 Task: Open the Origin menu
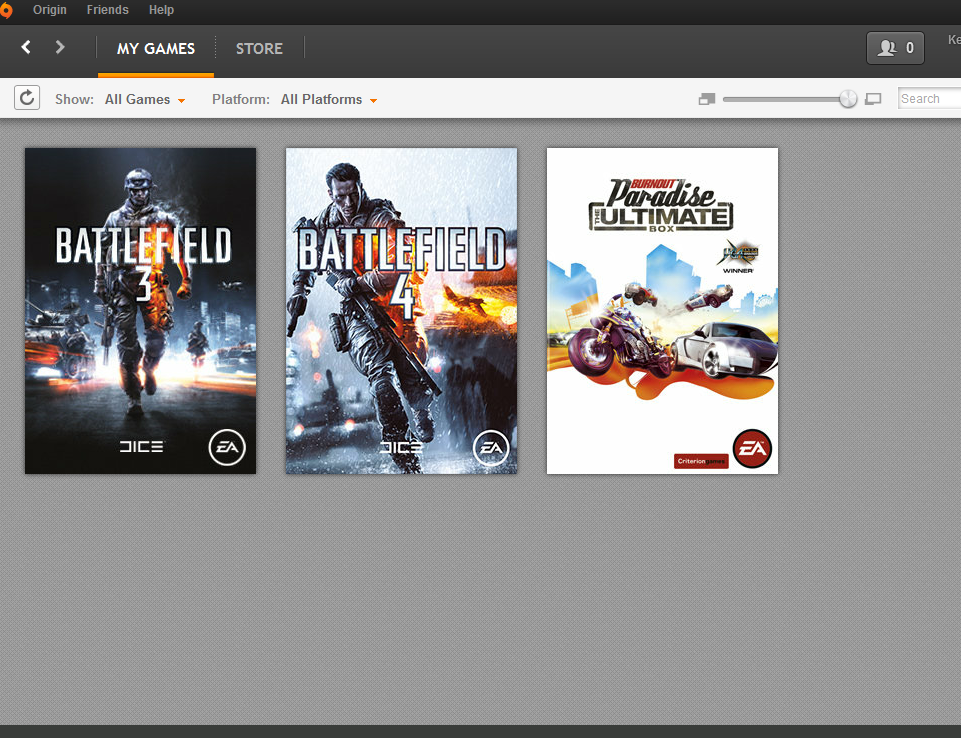50,10
